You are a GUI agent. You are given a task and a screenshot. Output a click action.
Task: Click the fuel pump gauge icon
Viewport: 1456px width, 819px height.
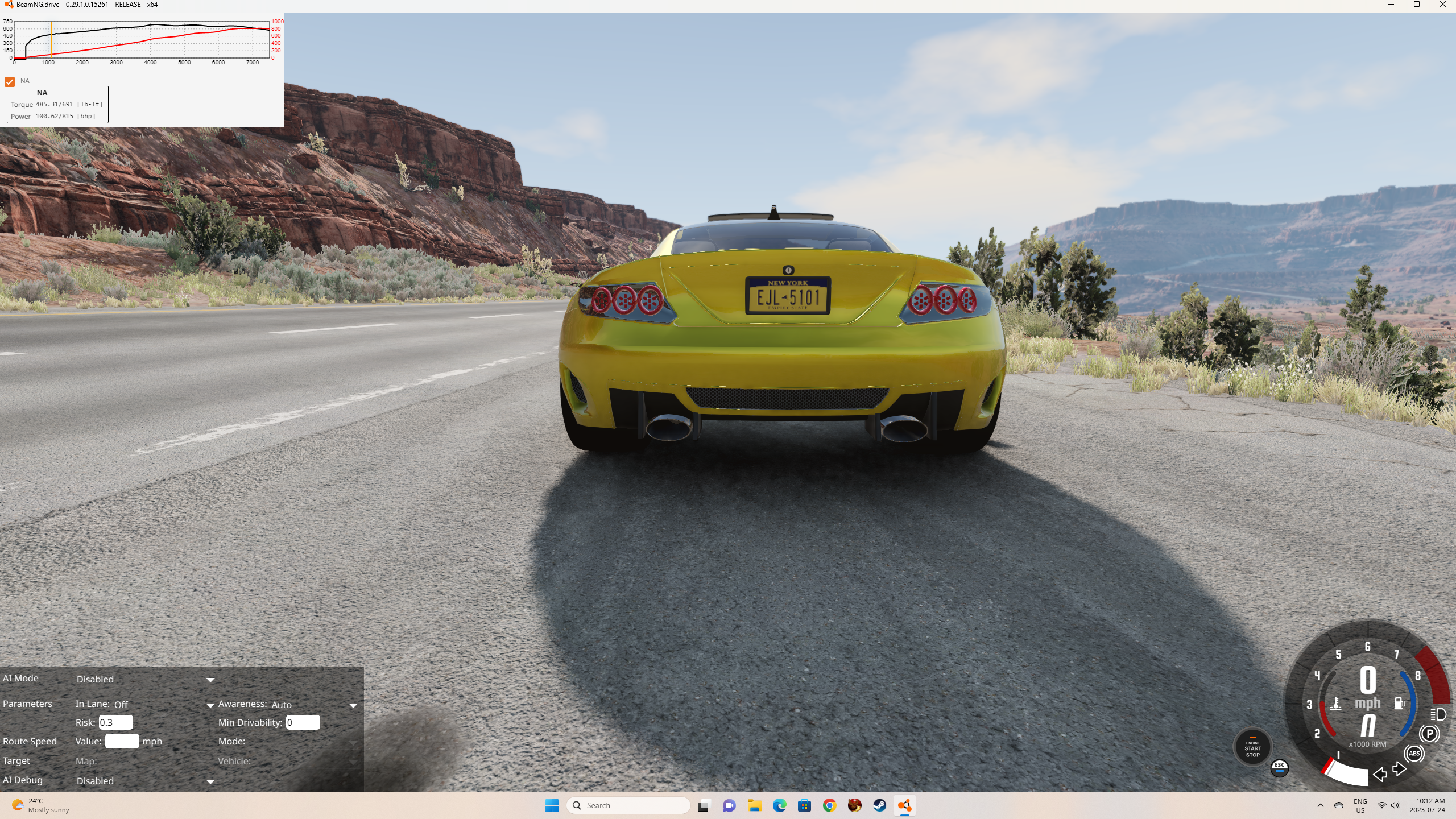1399,704
